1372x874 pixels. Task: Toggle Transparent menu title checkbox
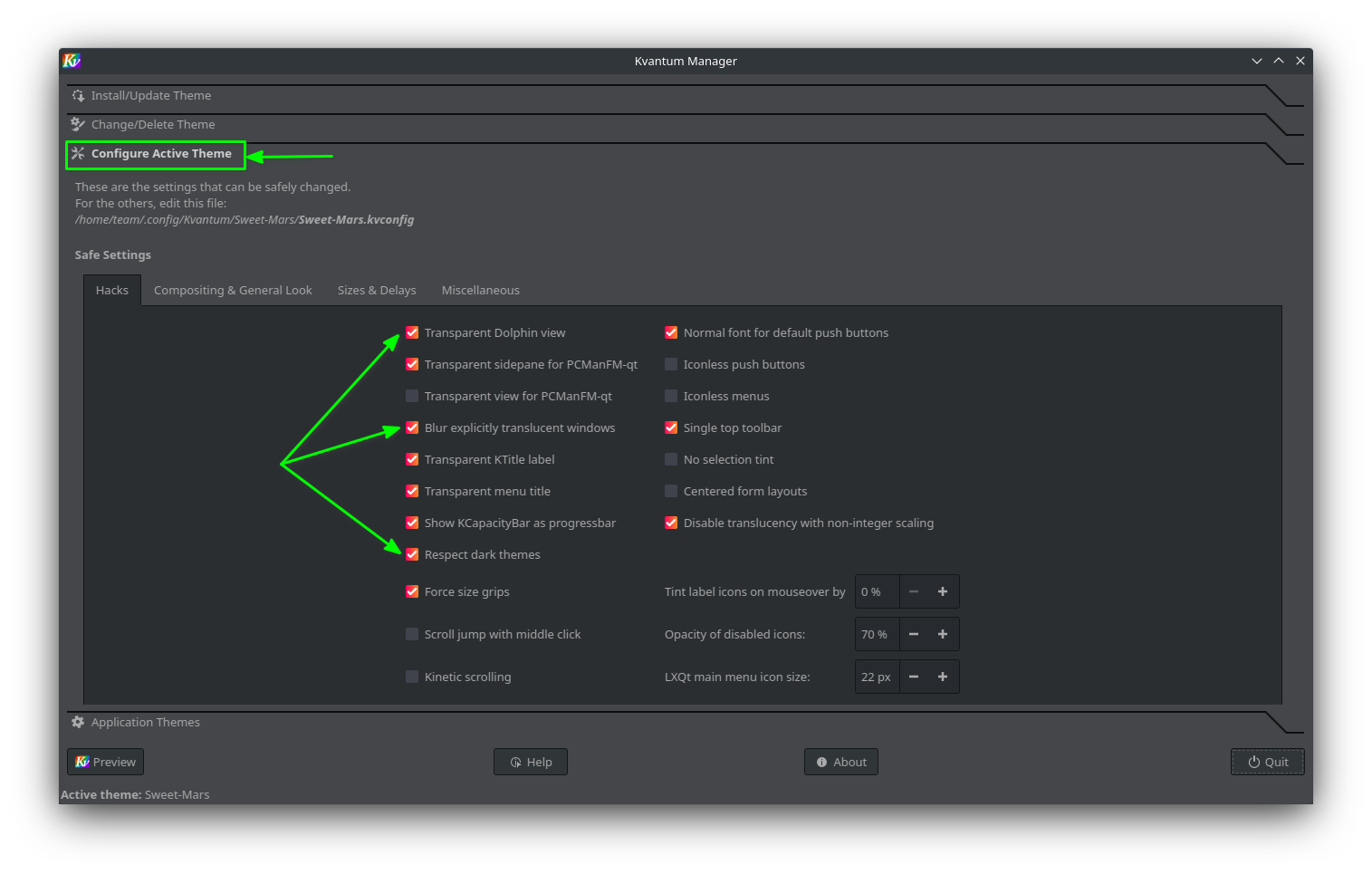click(412, 491)
